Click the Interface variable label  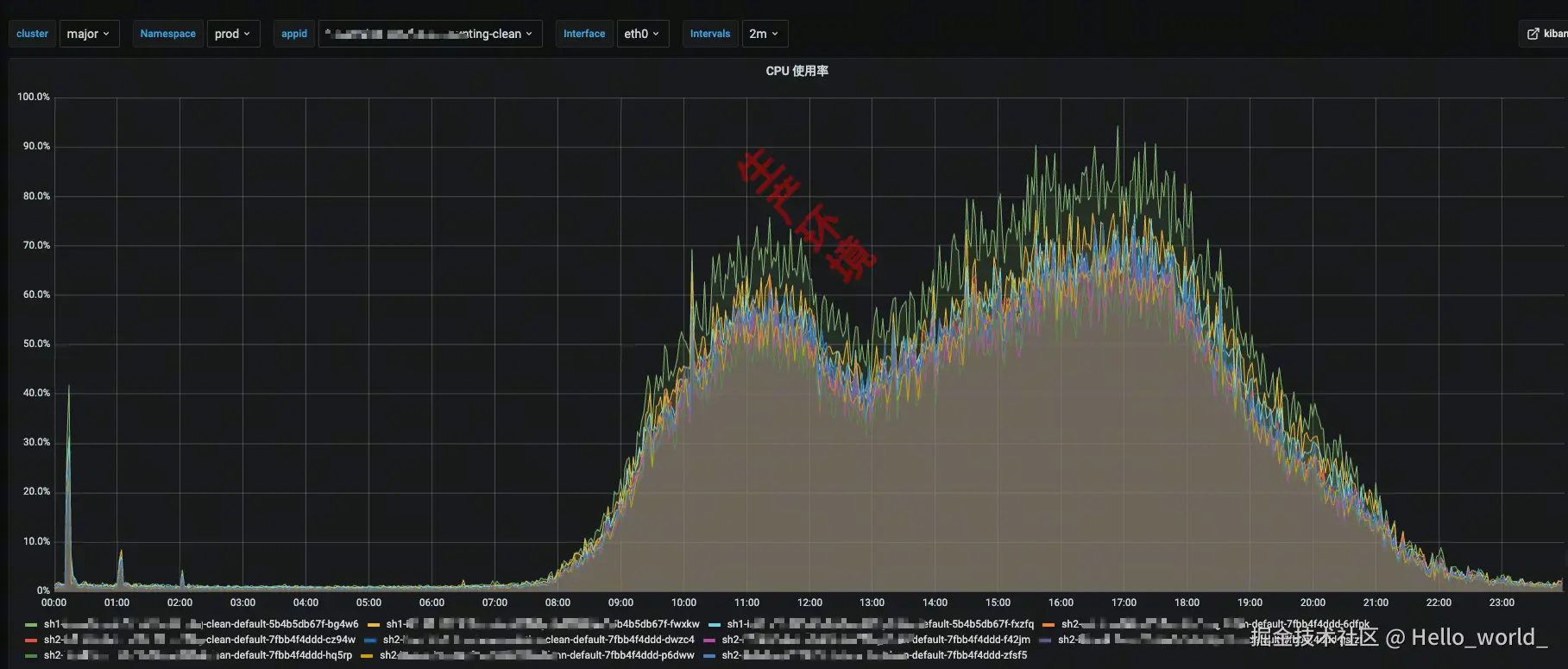tap(584, 34)
